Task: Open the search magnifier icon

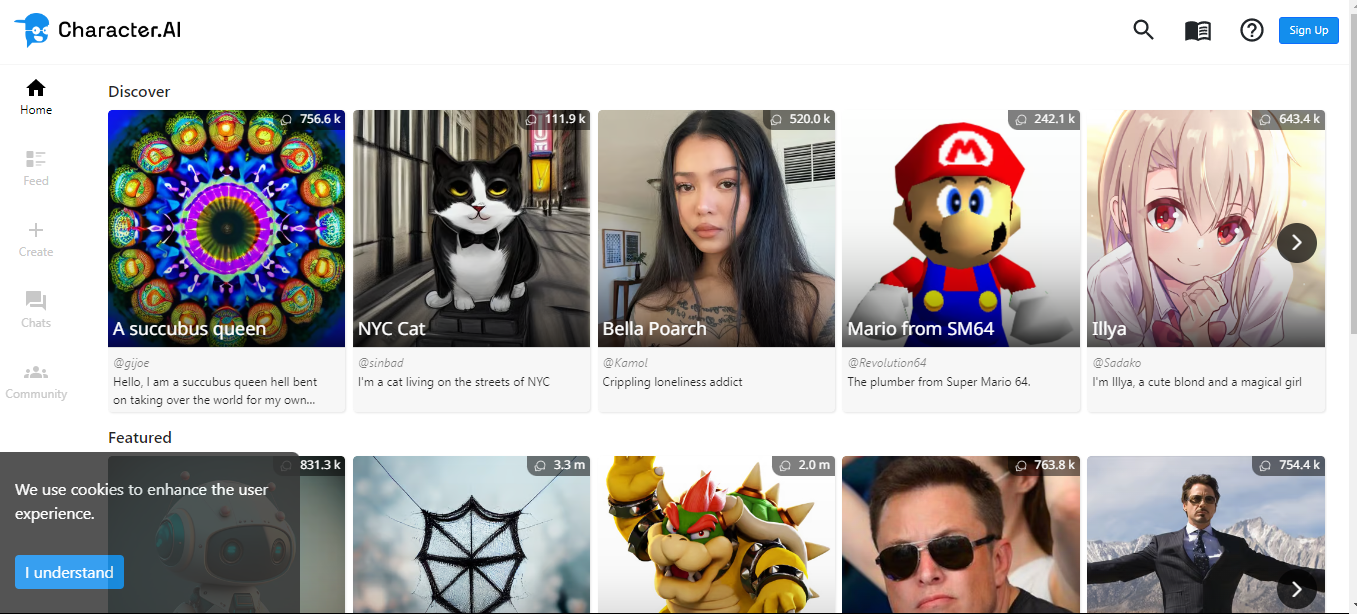Action: point(1143,30)
